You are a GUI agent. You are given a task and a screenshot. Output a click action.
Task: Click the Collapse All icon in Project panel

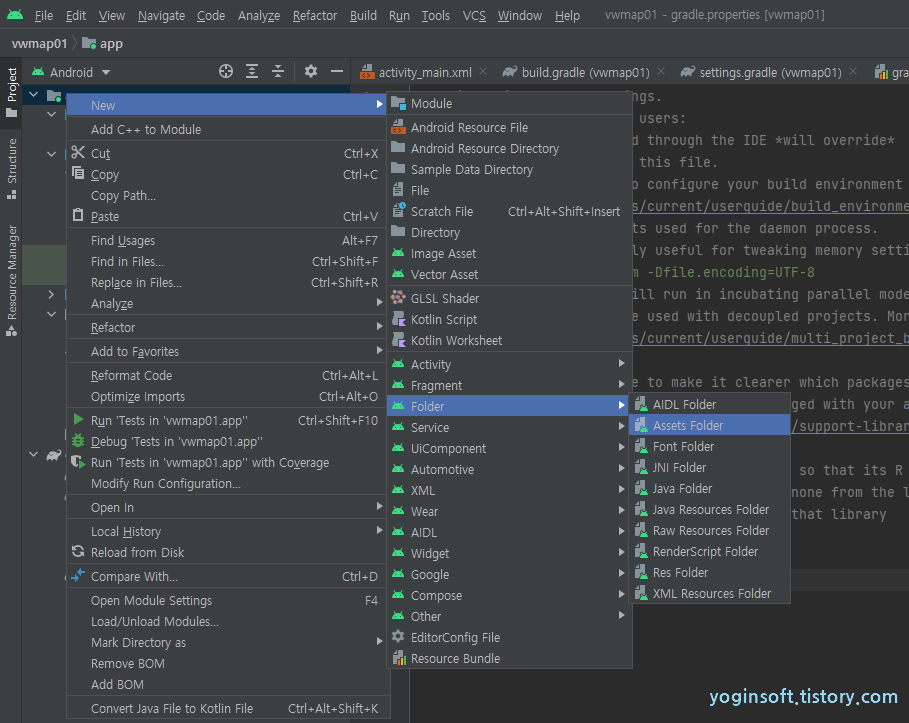(278, 72)
